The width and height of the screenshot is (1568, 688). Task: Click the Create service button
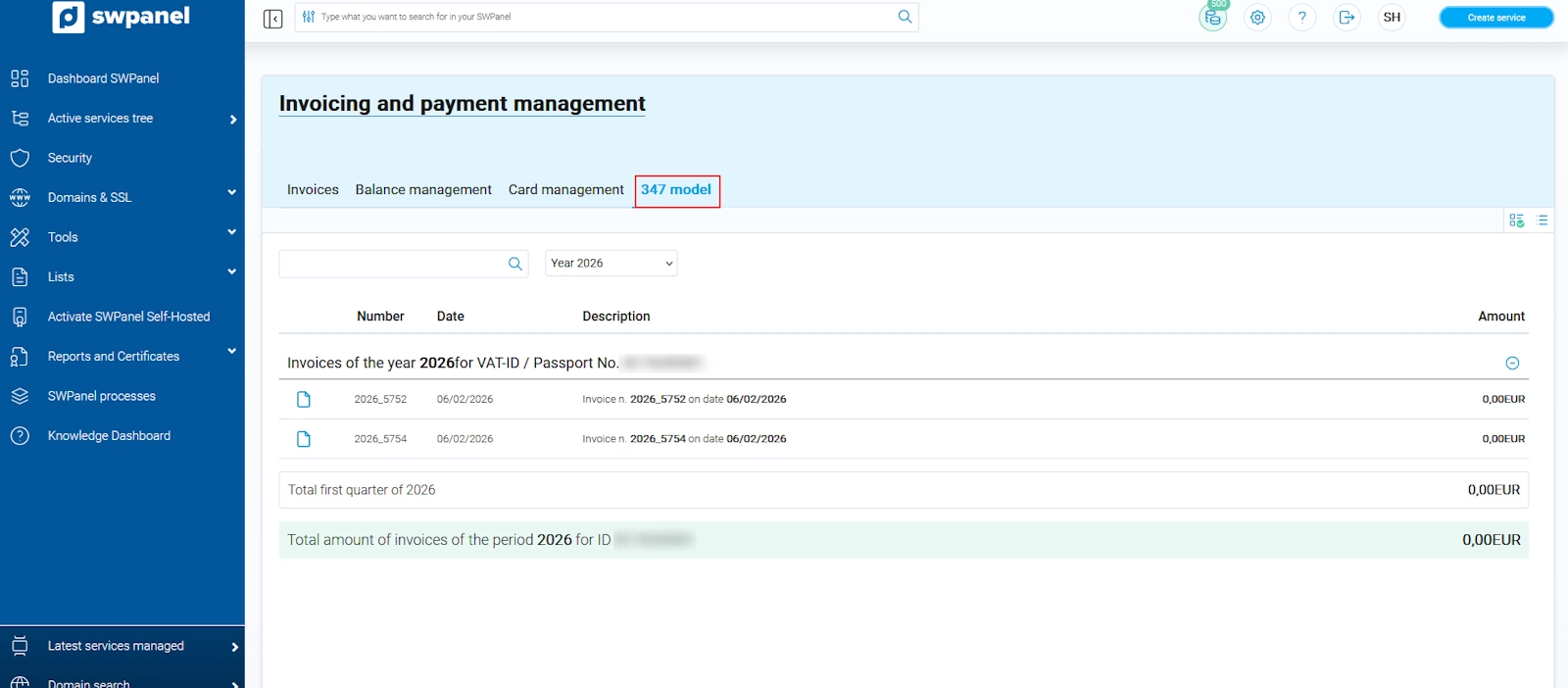click(x=1495, y=18)
